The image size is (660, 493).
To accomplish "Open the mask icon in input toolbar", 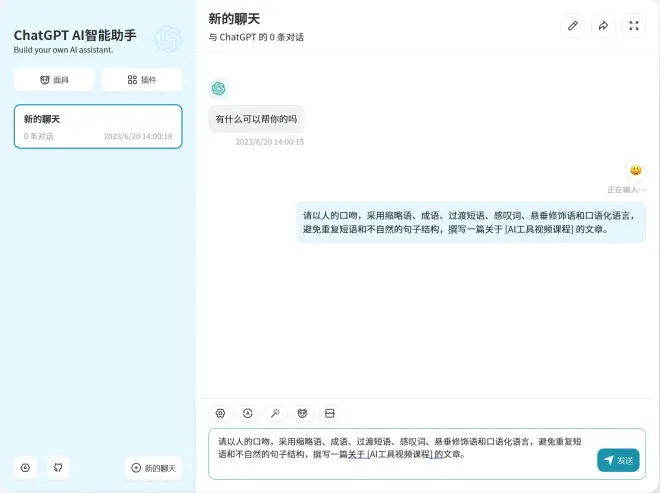I will coord(302,413).
